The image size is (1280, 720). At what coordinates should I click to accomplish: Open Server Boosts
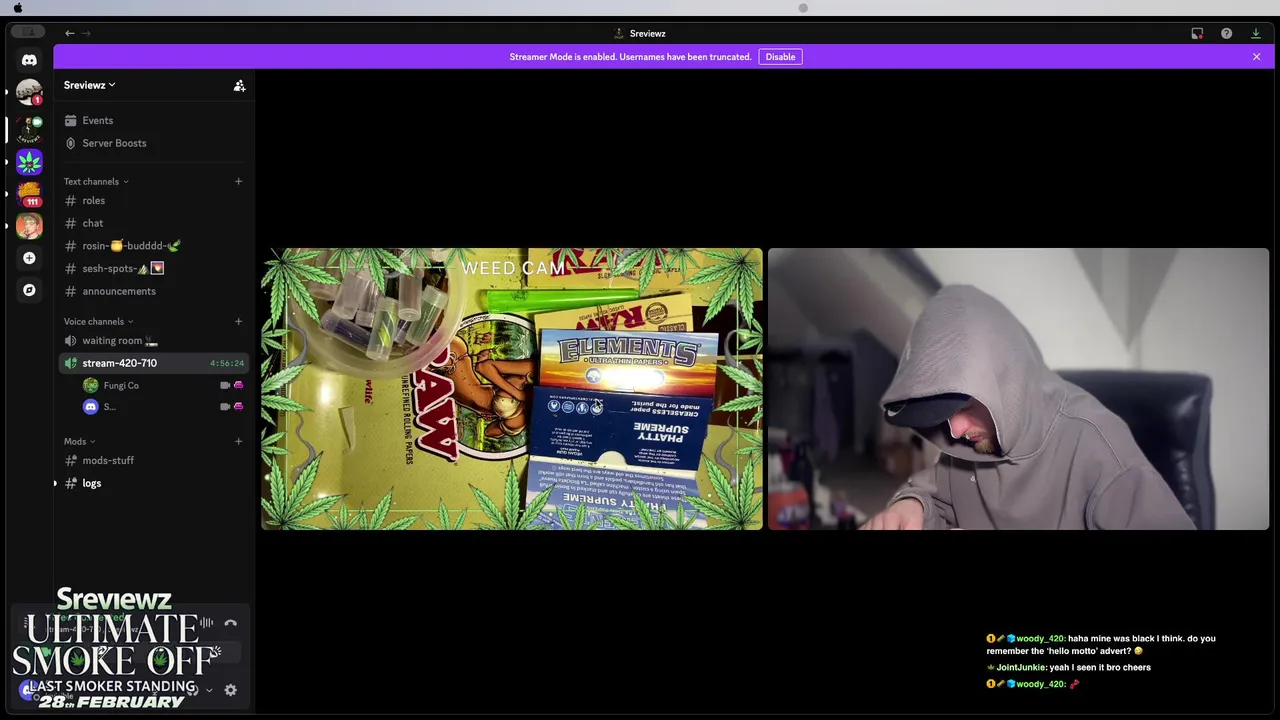(154, 143)
